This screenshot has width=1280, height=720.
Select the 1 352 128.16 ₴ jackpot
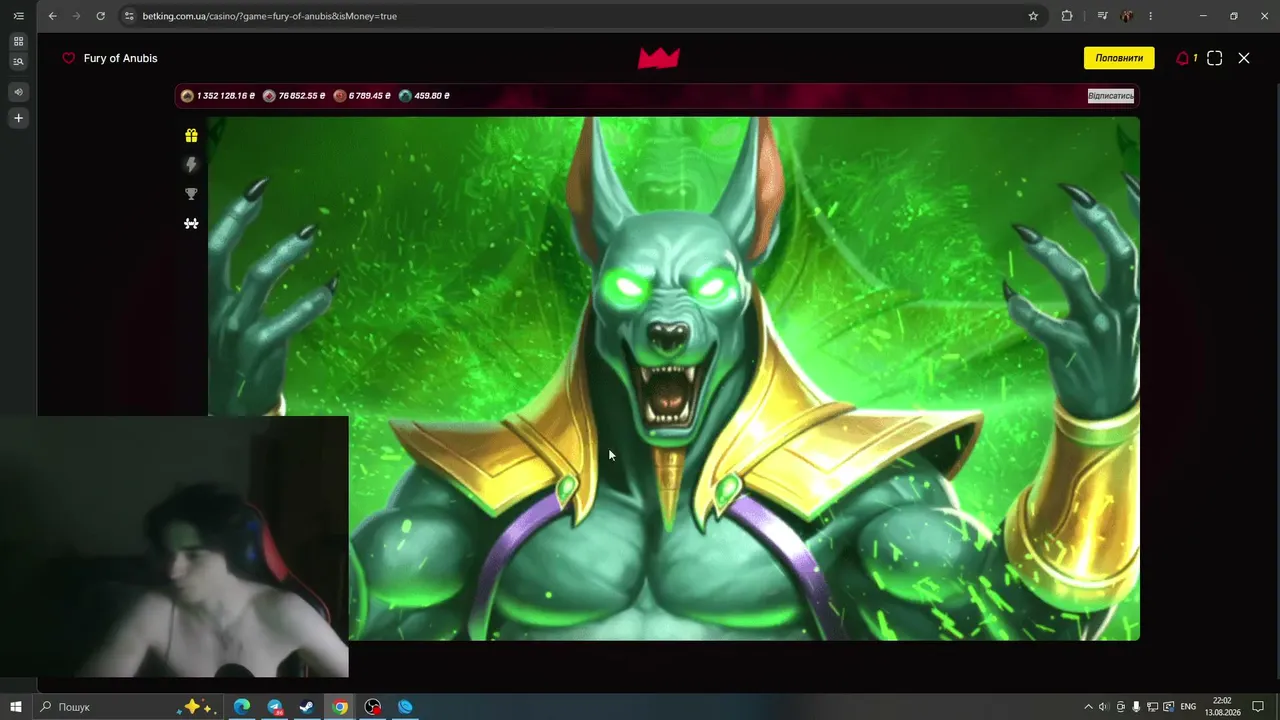tap(218, 96)
